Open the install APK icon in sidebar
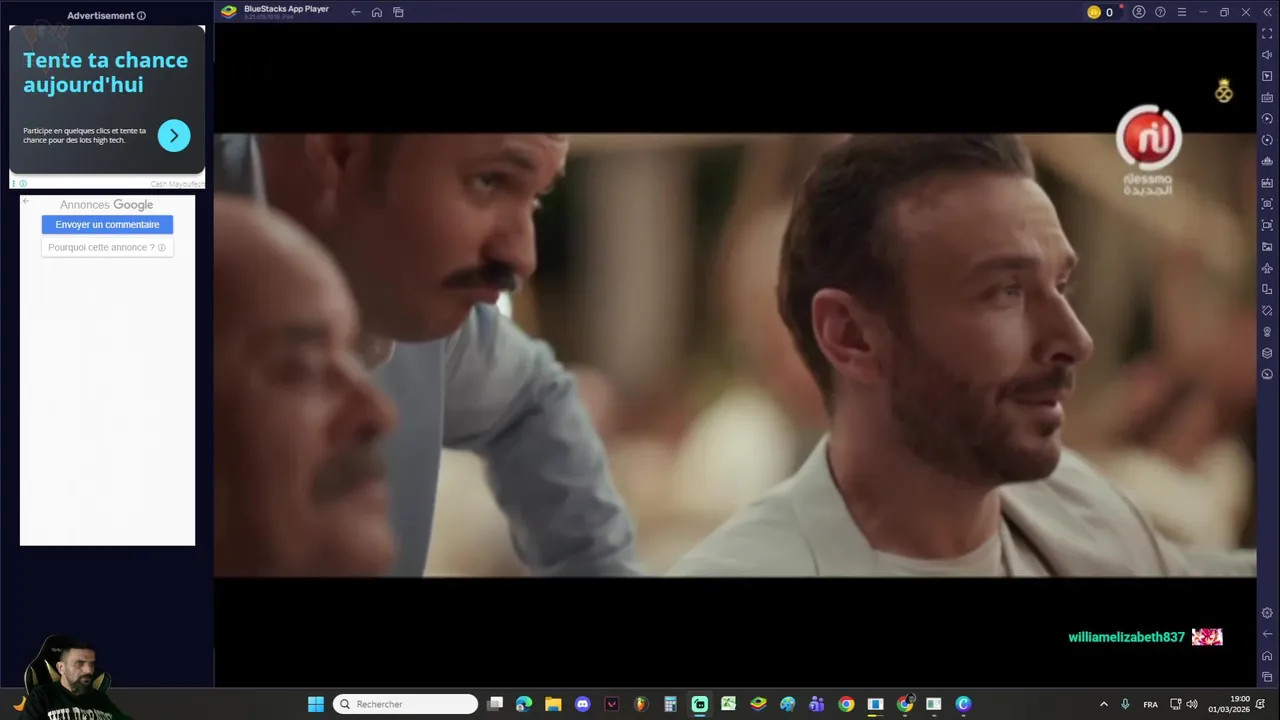This screenshot has height=720, width=1280. tap(1267, 183)
